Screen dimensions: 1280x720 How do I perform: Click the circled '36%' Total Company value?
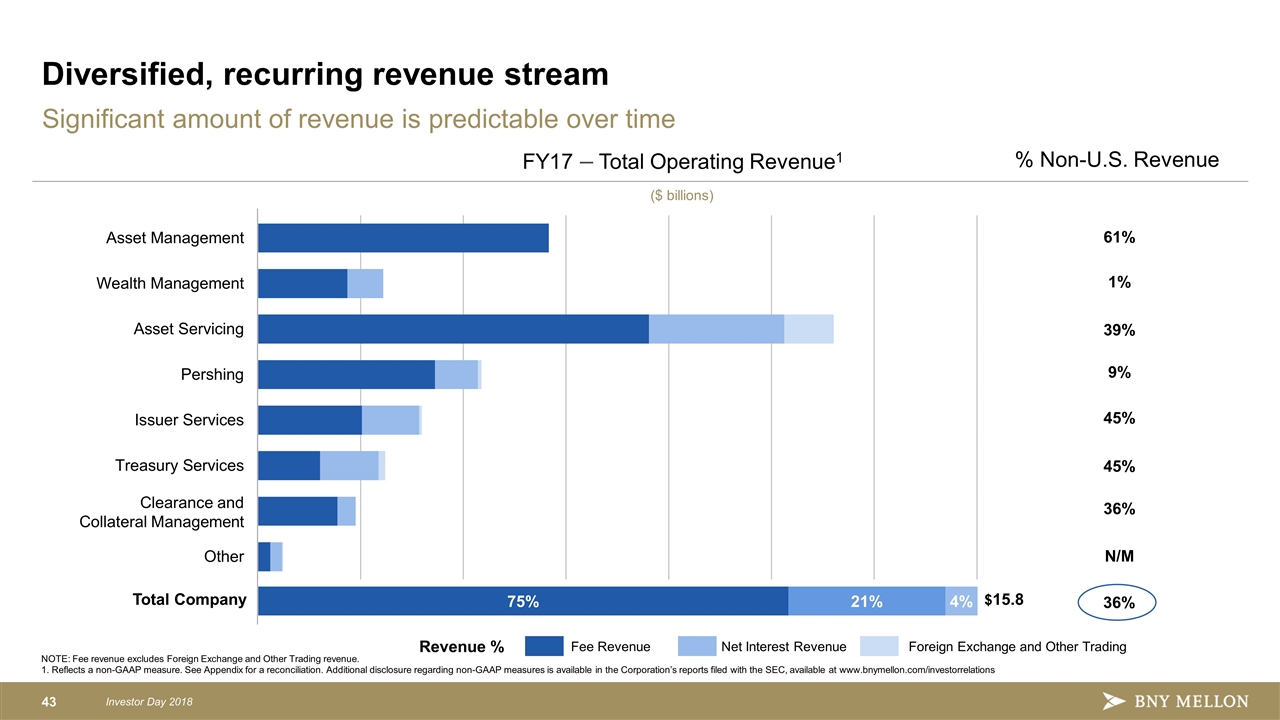click(1117, 604)
